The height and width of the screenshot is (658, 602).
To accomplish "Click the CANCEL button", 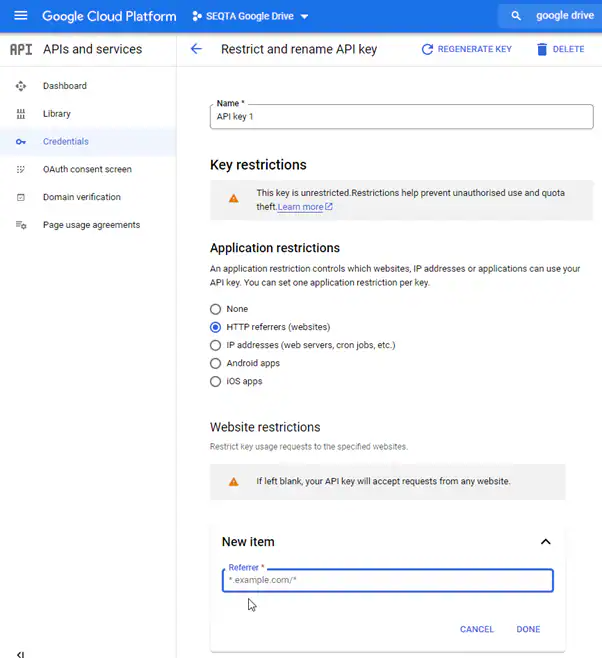I will (x=477, y=629).
